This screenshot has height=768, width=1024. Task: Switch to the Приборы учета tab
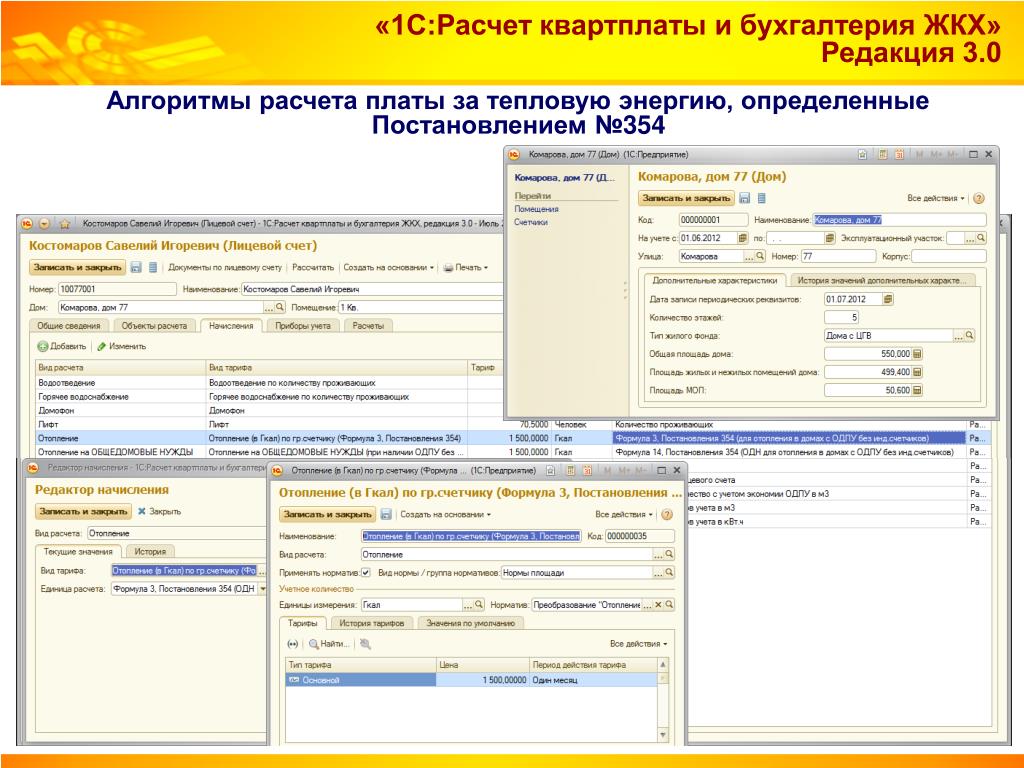click(x=302, y=326)
